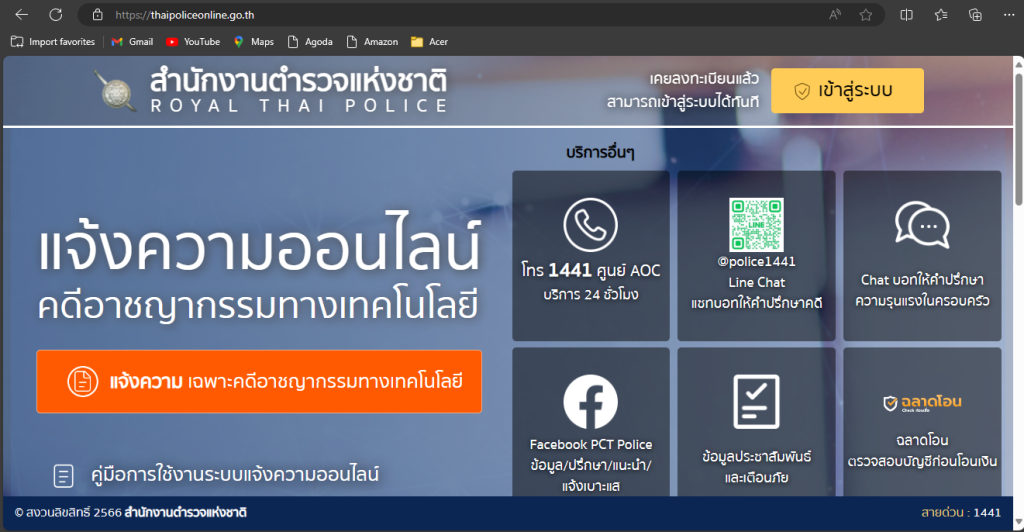Image resolution: width=1024 pixels, height=532 pixels.
Task: Open the split screen icon in toolbar
Action: tap(906, 14)
